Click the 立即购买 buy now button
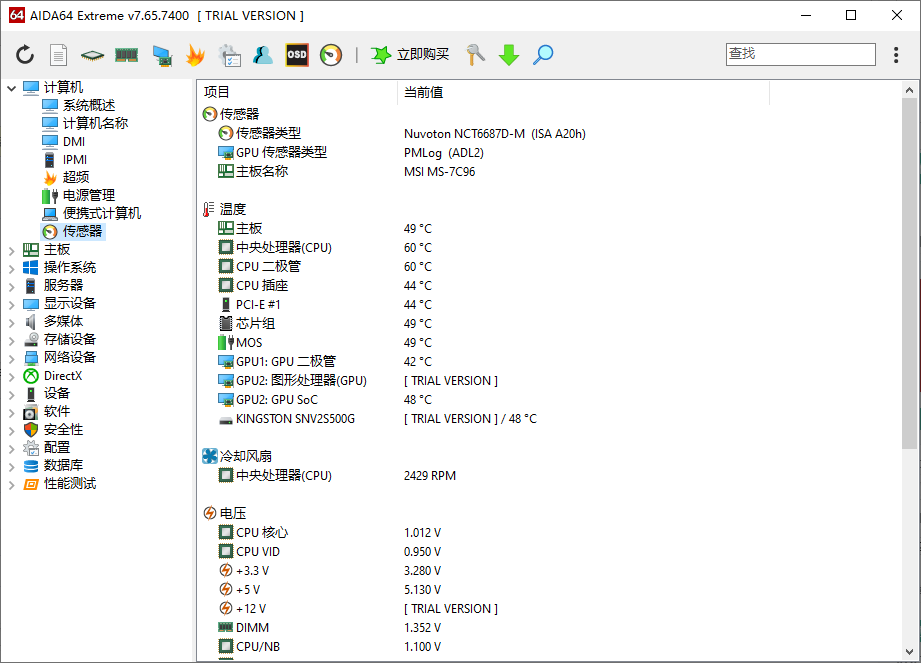 (x=410, y=55)
